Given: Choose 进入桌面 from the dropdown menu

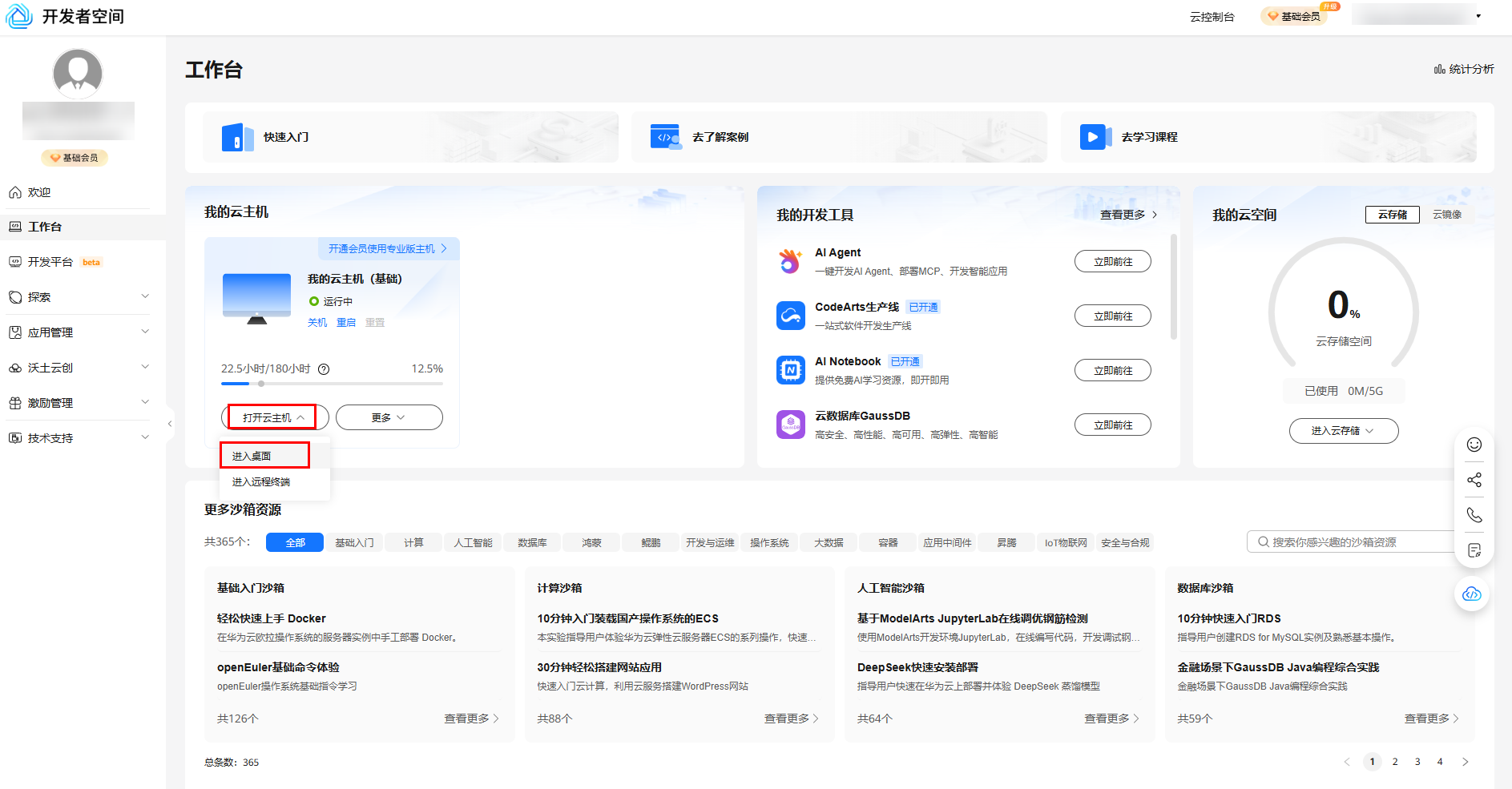Looking at the screenshot, I should 274,456.
